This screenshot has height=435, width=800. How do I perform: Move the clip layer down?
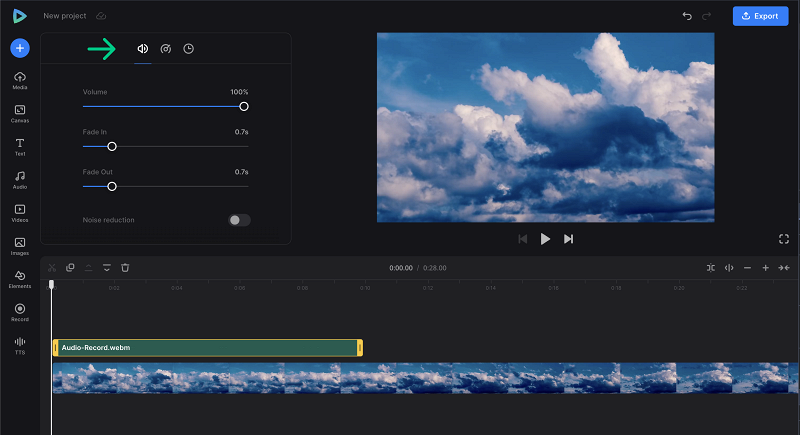tap(107, 268)
